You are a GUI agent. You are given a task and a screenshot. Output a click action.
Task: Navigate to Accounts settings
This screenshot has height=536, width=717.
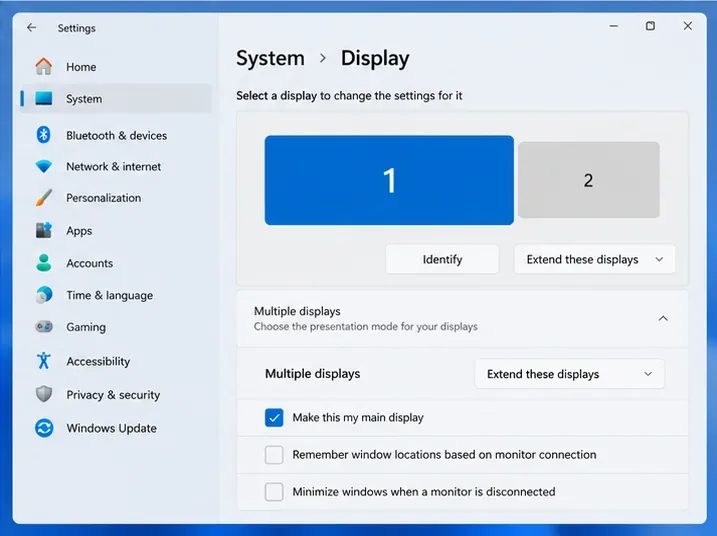(117, 263)
